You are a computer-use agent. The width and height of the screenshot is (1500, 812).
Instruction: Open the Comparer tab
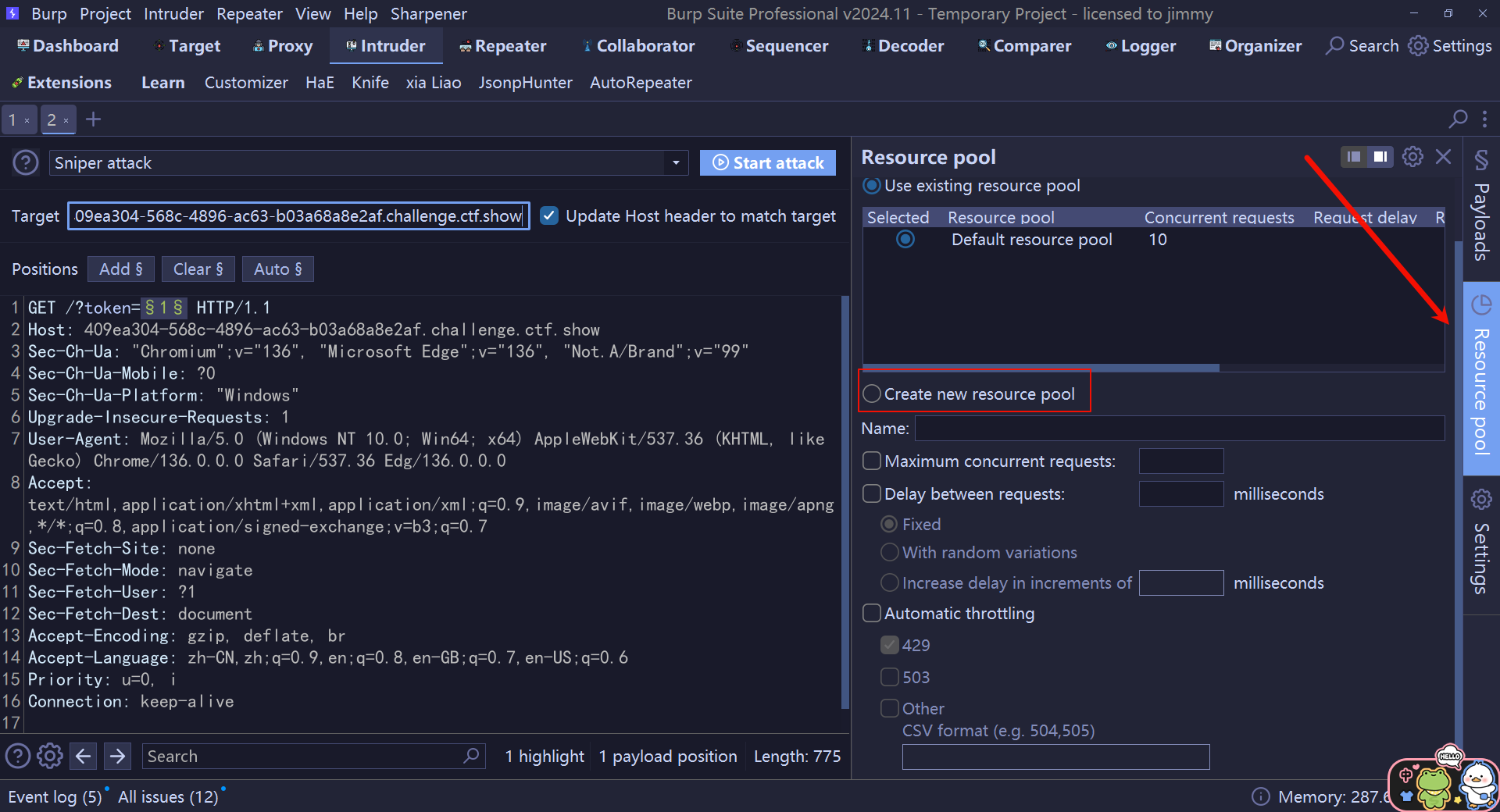1024,46
